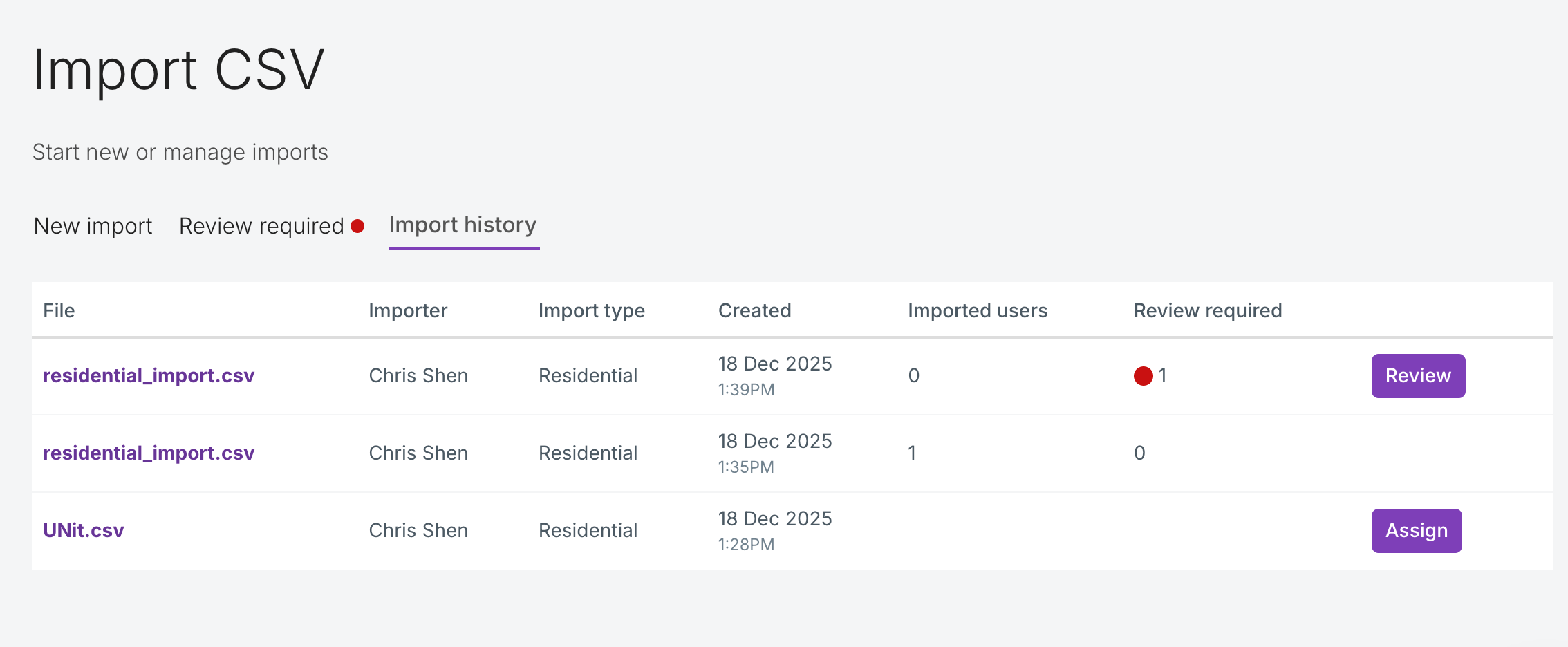Click the Importer column header
Viewport: 1568px width, 647px height.
(408, 310)
